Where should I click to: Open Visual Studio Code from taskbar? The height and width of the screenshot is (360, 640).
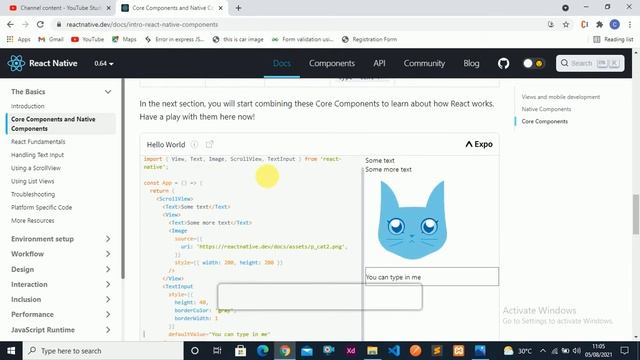click(394, 351)
